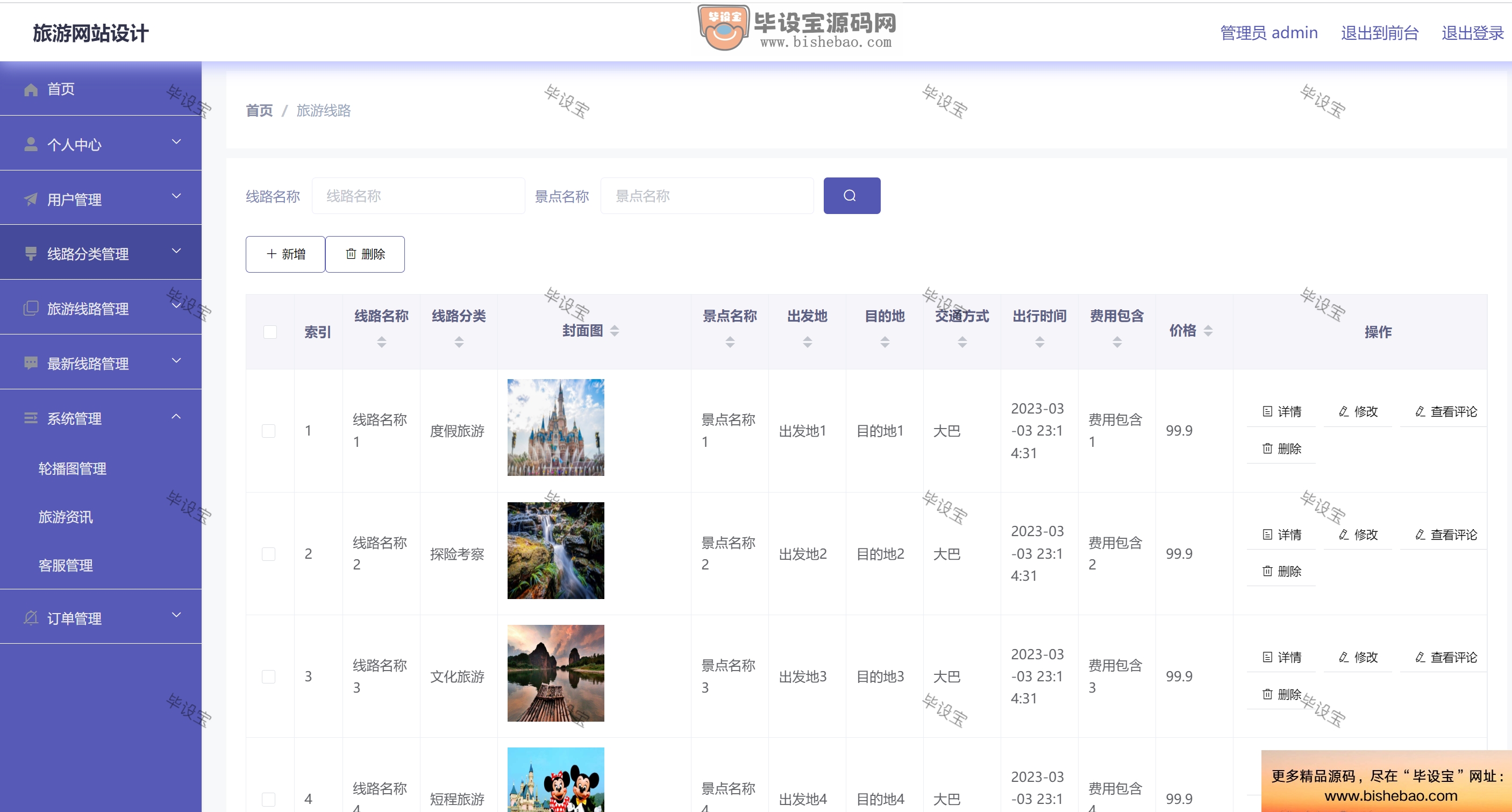Open 轮播图管理 submenu item
The width and height of the screenshot is (1512, 812).
click(x=101, y=468)
